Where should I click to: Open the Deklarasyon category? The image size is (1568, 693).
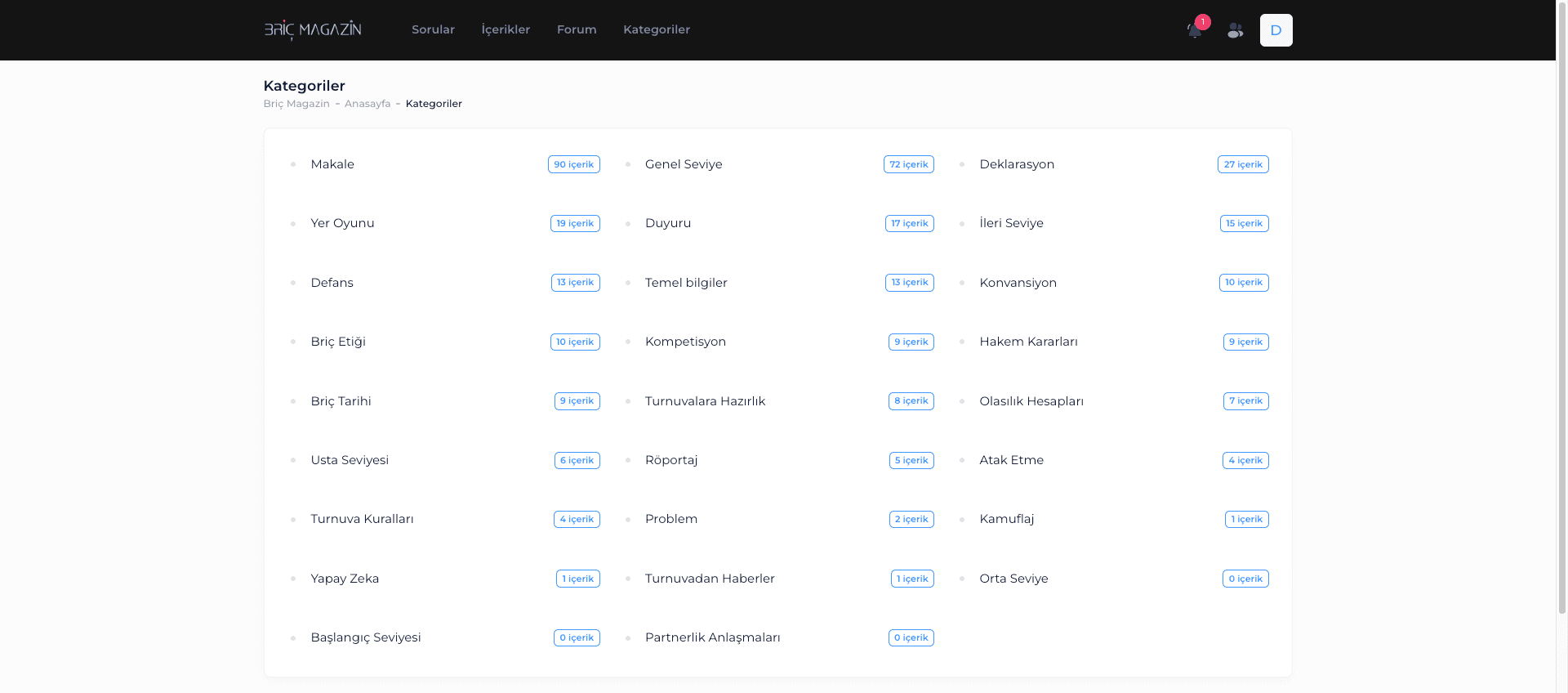point(1017,164)
